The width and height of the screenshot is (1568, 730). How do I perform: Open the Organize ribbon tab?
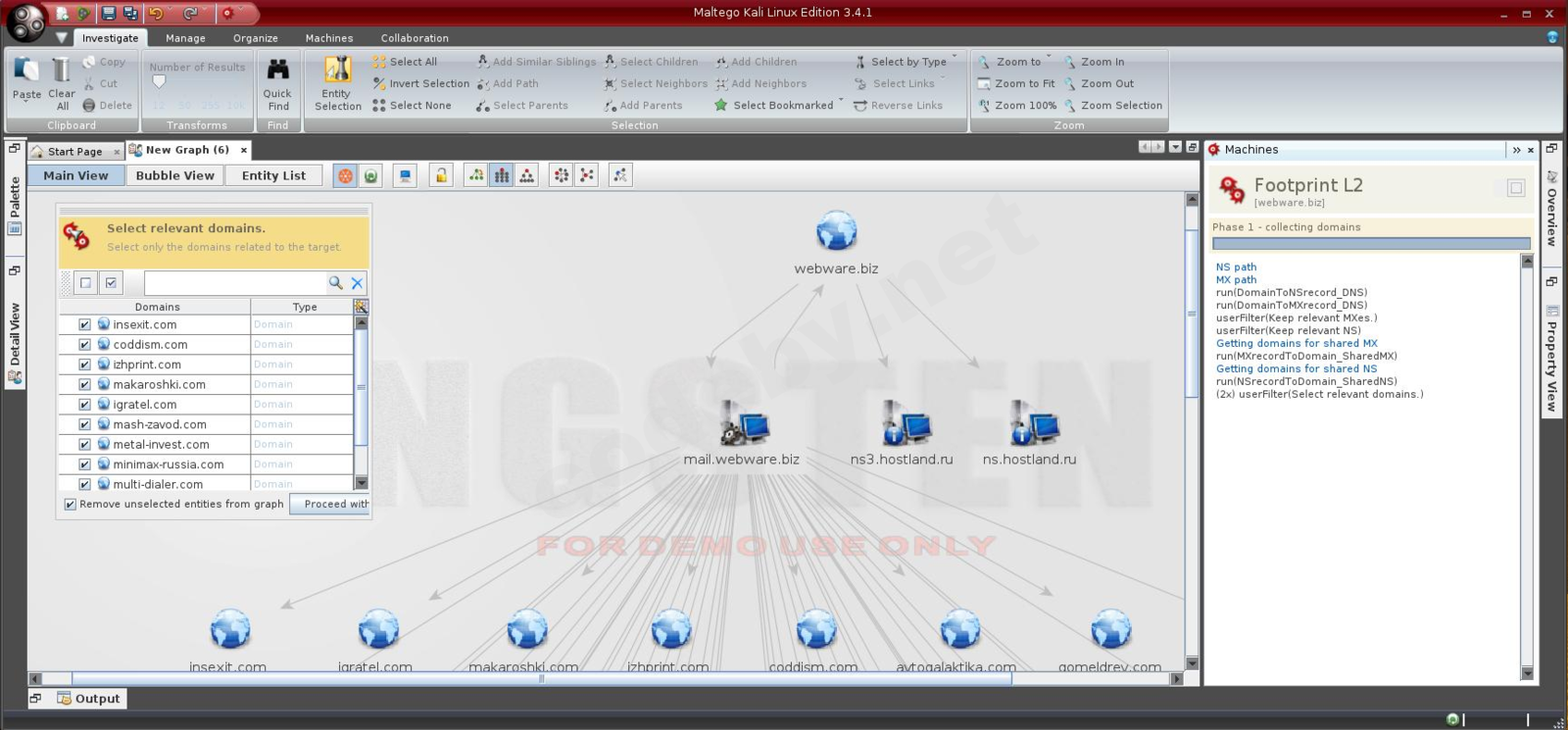point(256,38)
